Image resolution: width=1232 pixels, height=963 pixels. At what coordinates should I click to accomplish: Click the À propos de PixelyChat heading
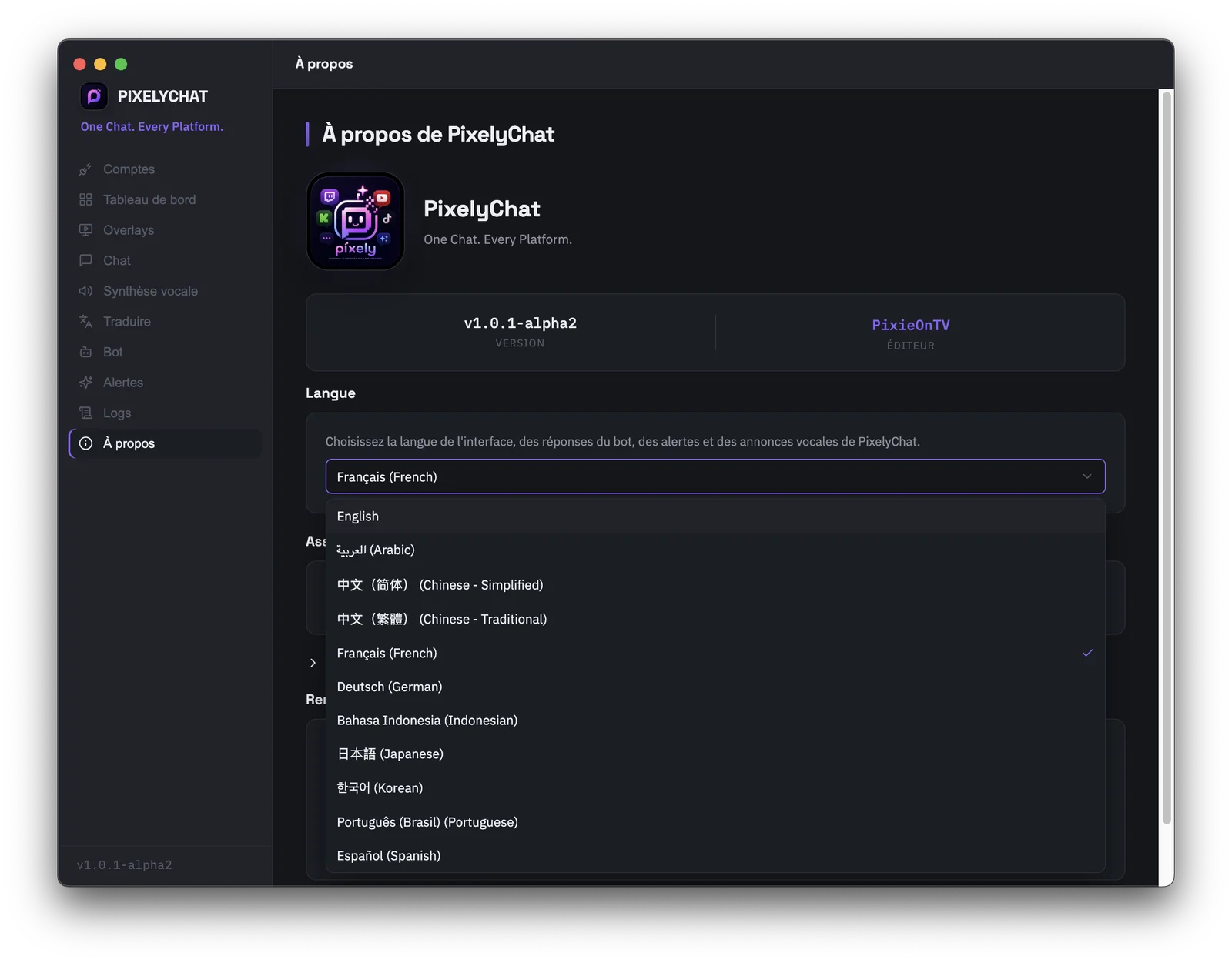(438, 134)
